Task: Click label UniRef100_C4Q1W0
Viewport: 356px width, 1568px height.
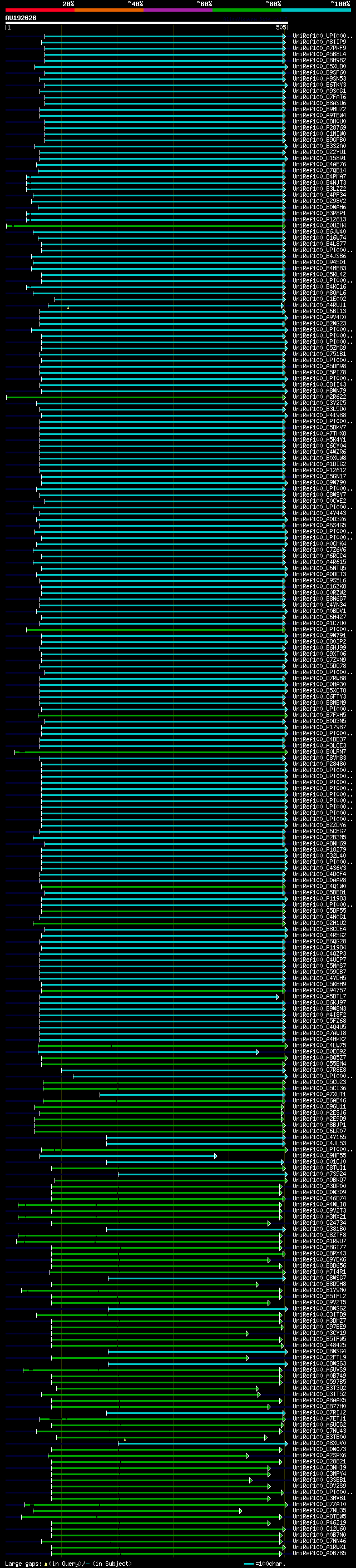Action: click(x=319, y=886)
